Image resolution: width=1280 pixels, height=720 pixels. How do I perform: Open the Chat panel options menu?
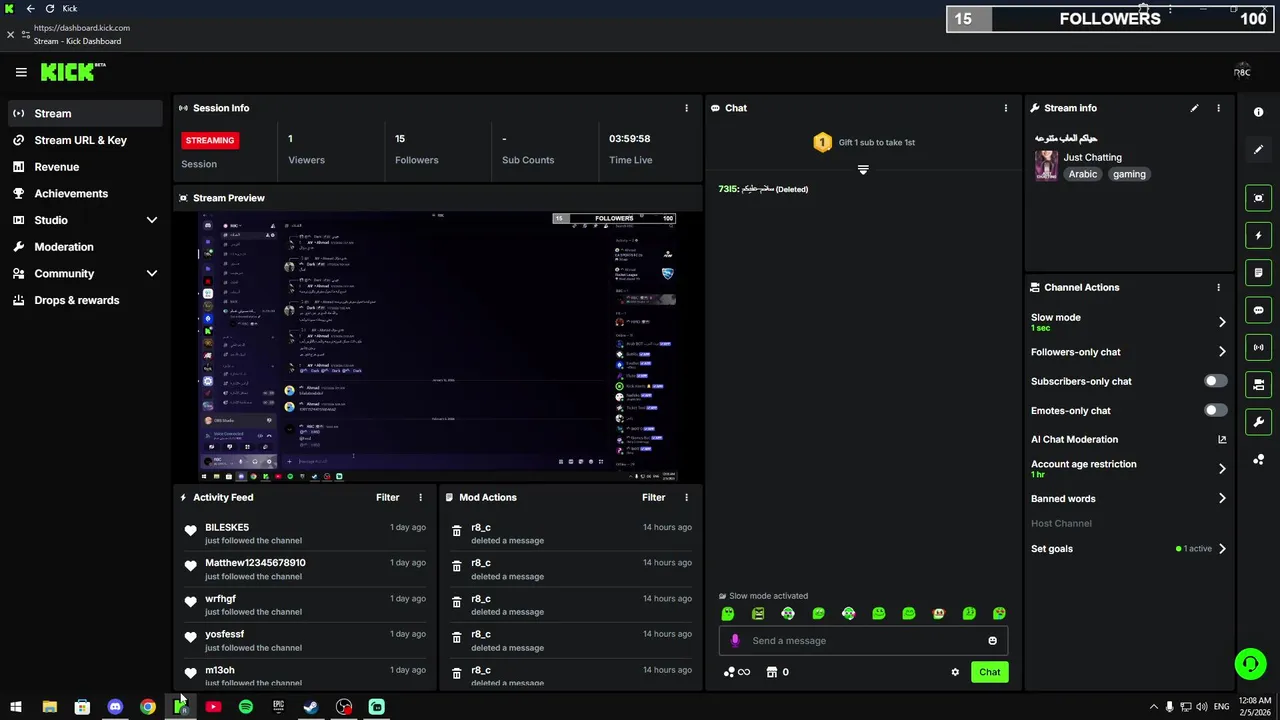(1006, 108)
